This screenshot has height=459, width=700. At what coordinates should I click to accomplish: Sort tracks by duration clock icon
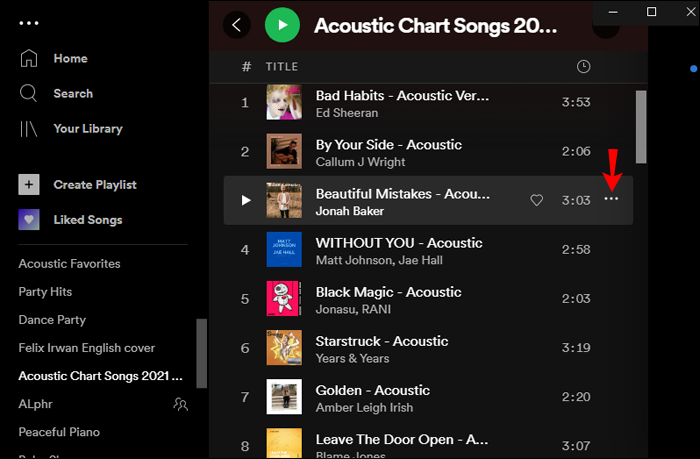coord(584,67)
